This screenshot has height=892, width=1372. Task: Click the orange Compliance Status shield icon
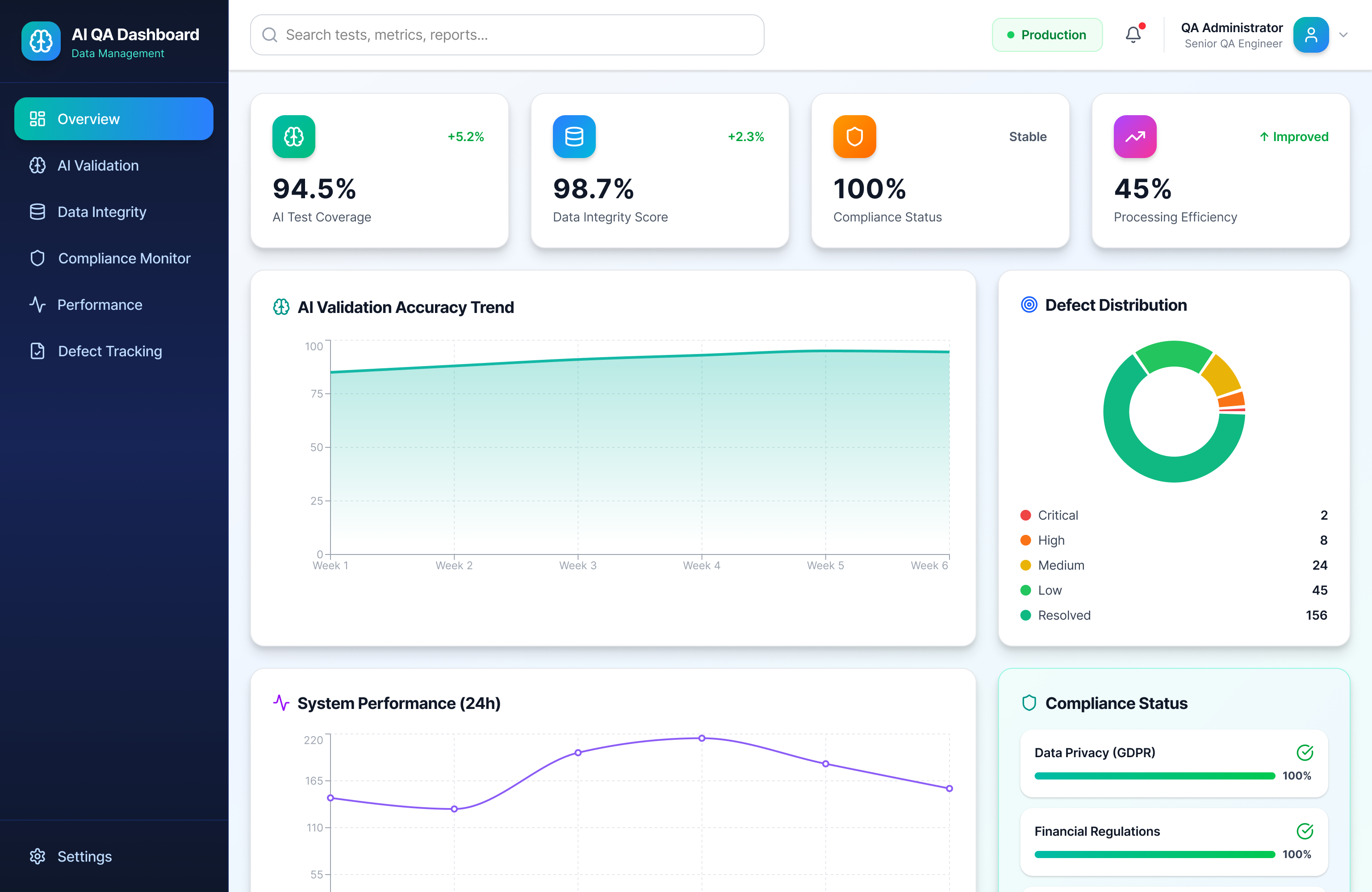point(854,137)
